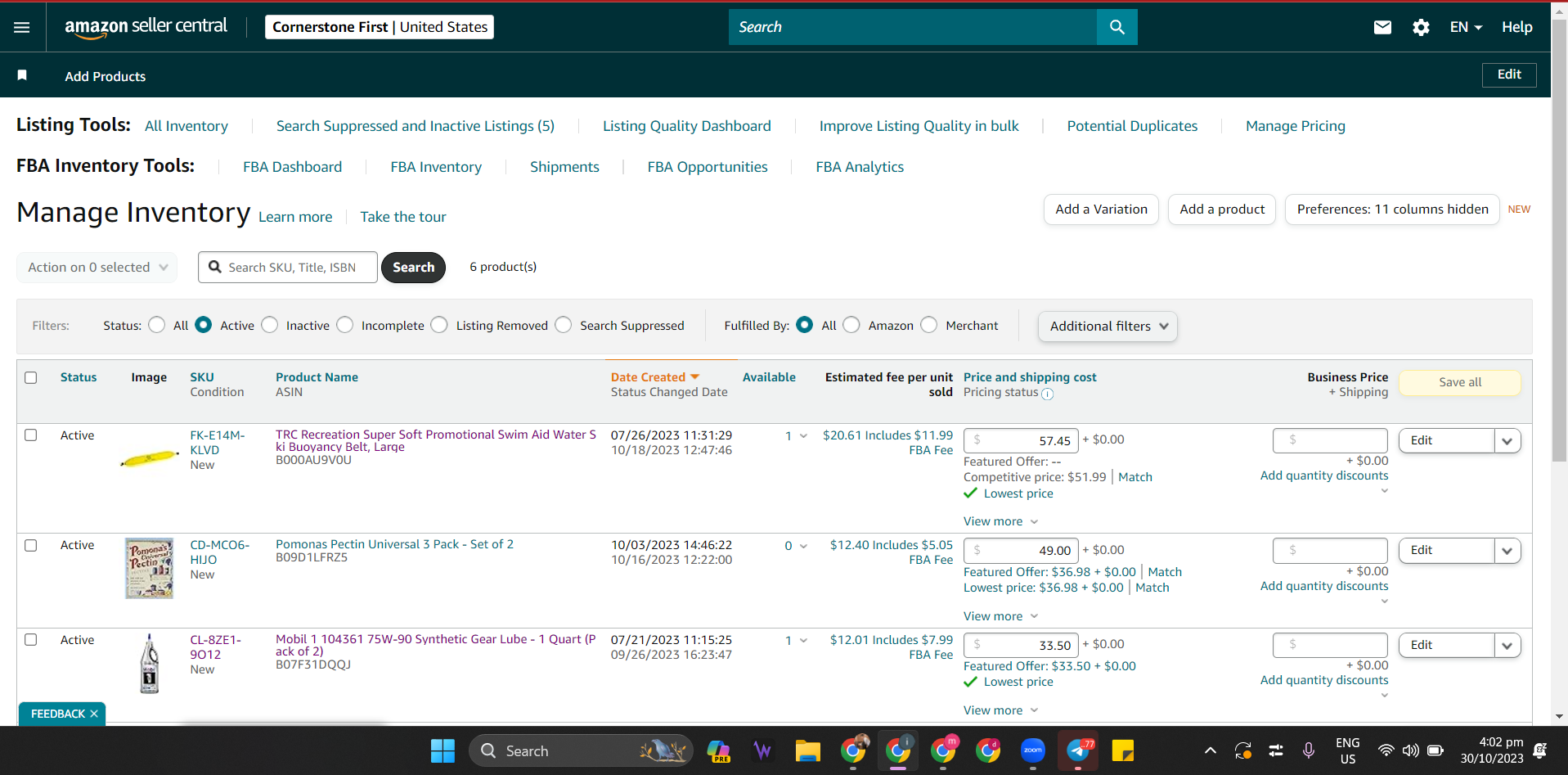Open the Edit dropdown arrow for Mobil 1
Viewport: 1568px width, 775px height.
coord(1507,645)
